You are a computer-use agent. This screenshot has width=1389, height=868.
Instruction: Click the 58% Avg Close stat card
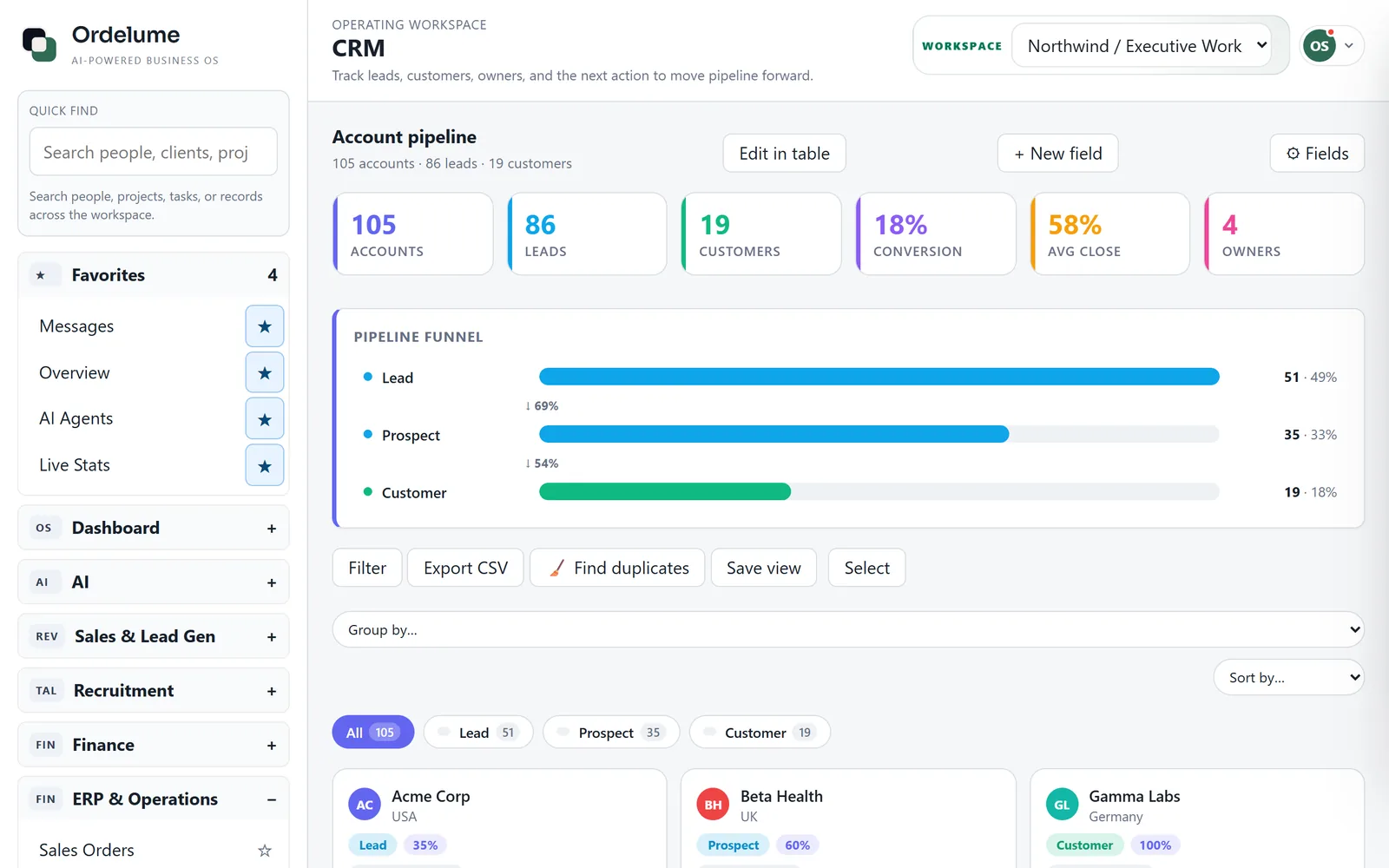pyautogui.click(x=1109, y=234)
